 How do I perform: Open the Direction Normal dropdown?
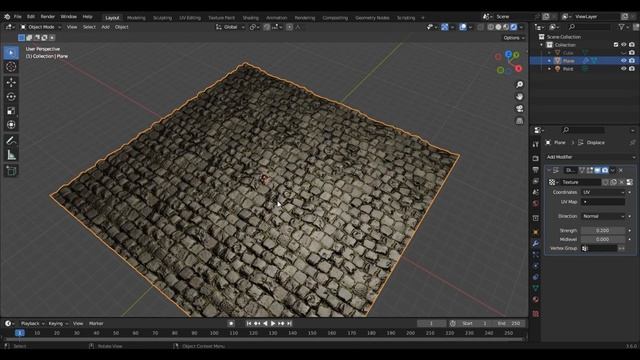coord(603,216)
